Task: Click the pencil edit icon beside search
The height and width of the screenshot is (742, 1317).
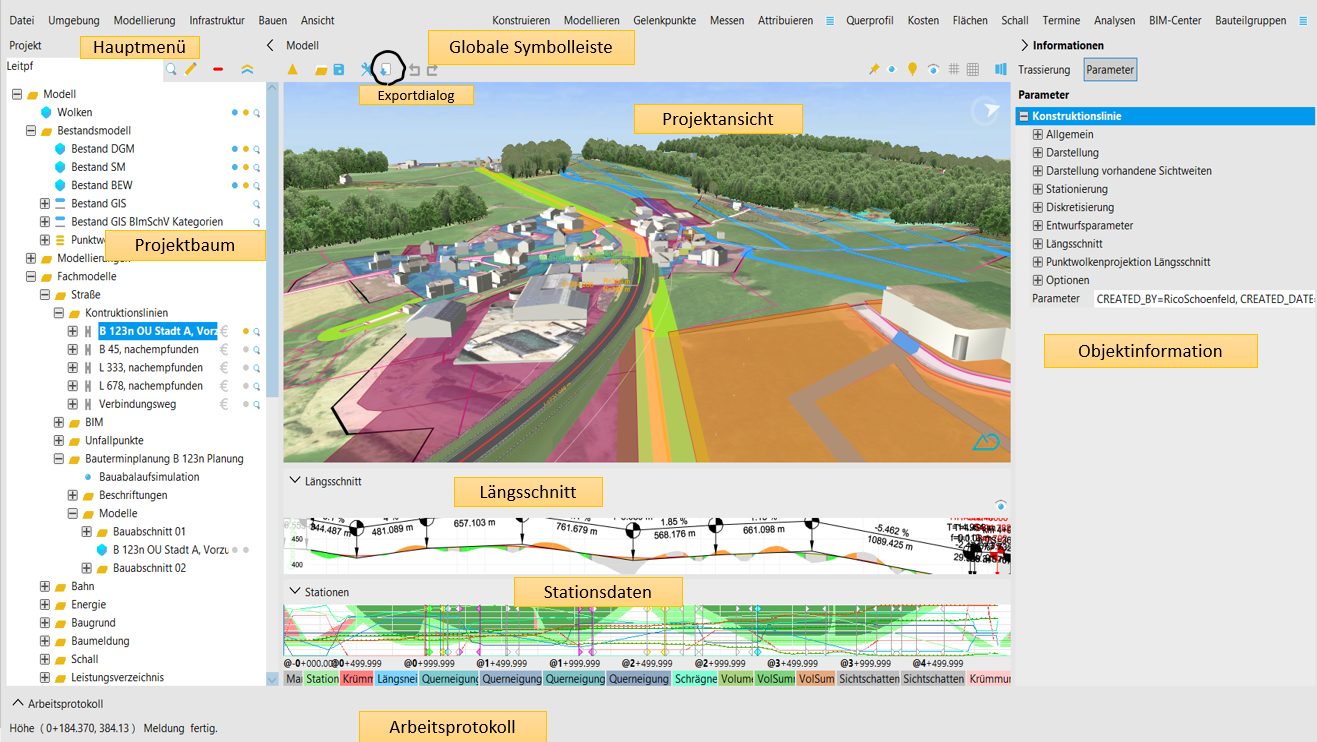Action: point(191,69)
